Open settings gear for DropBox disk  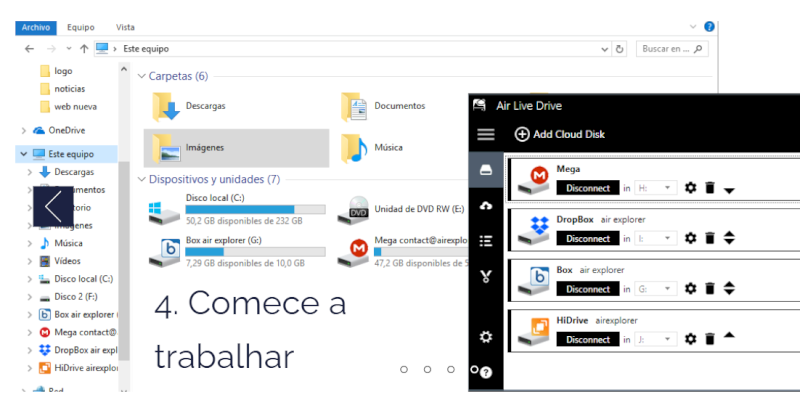click(x=690, y=238)
